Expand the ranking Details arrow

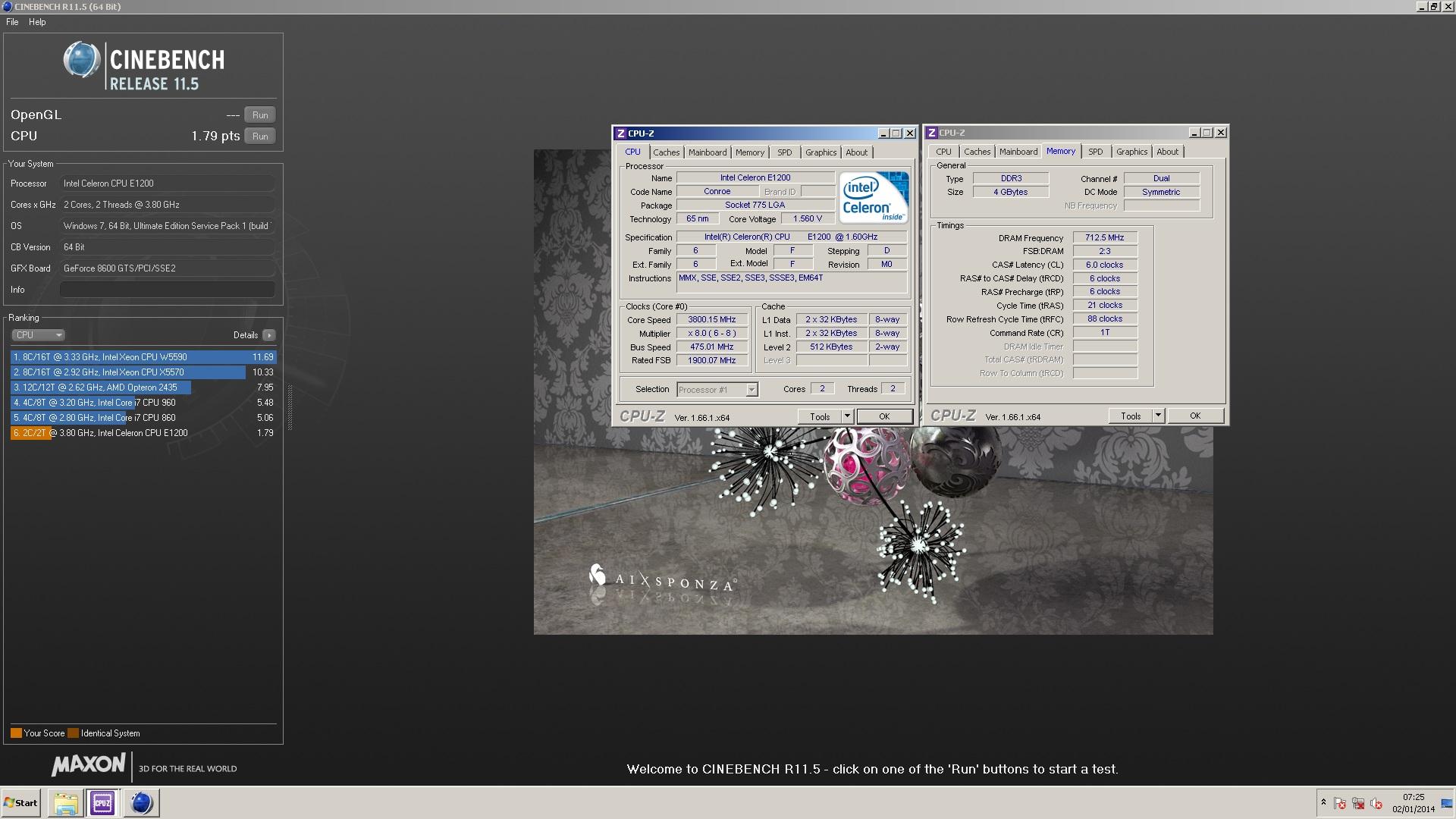click(269, 335)
